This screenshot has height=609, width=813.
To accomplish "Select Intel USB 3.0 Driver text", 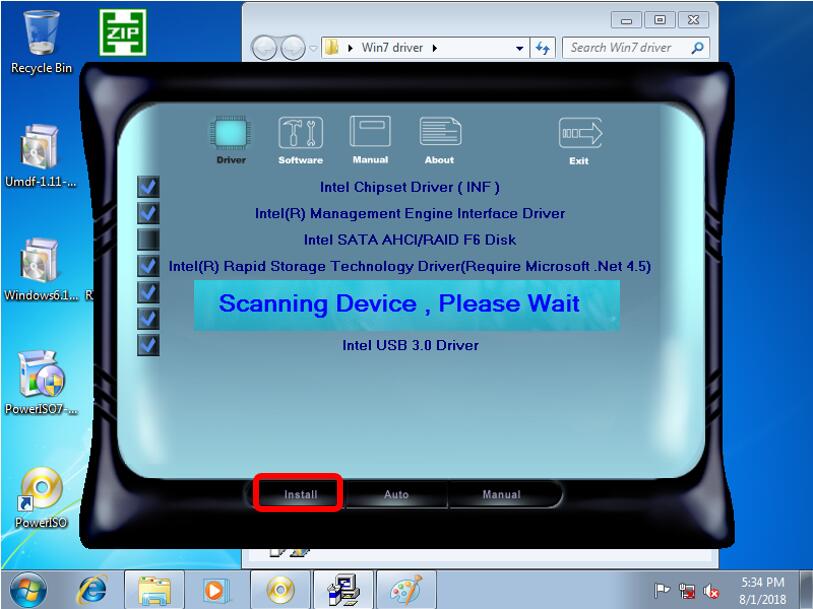I will click(x=410, y=345).
